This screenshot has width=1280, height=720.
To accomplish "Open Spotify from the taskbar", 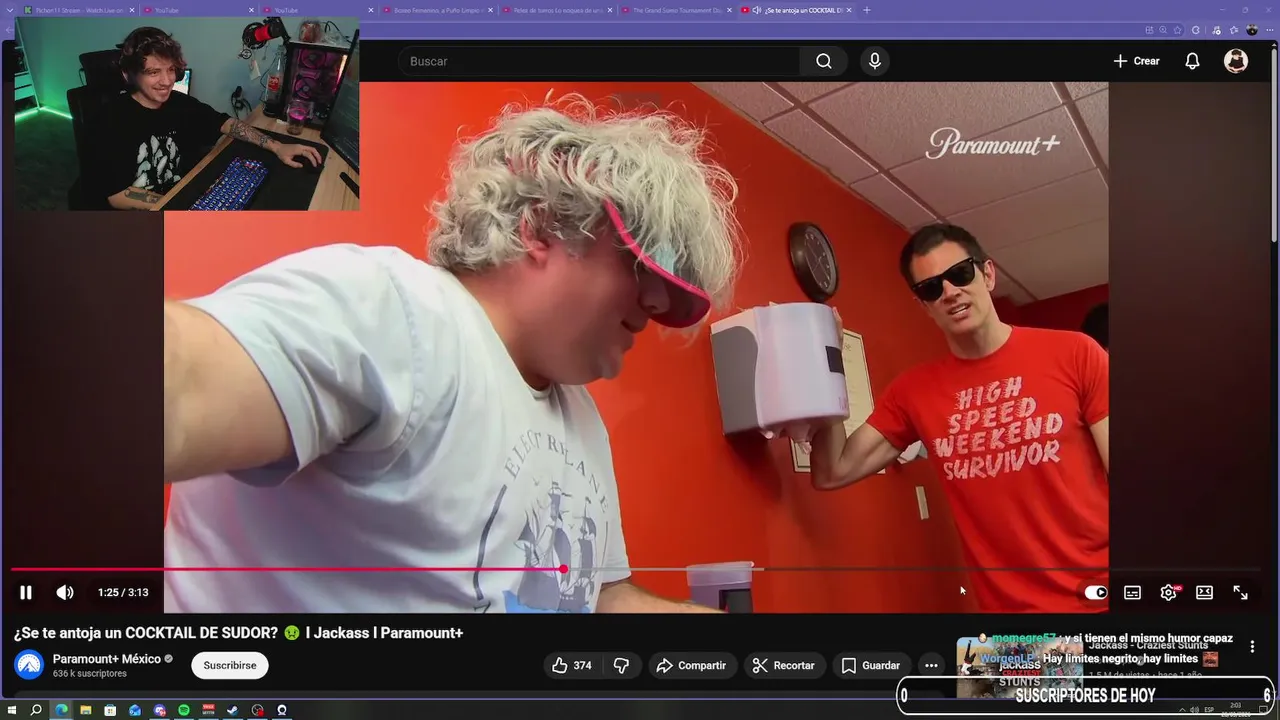I will tap(184, 710).
